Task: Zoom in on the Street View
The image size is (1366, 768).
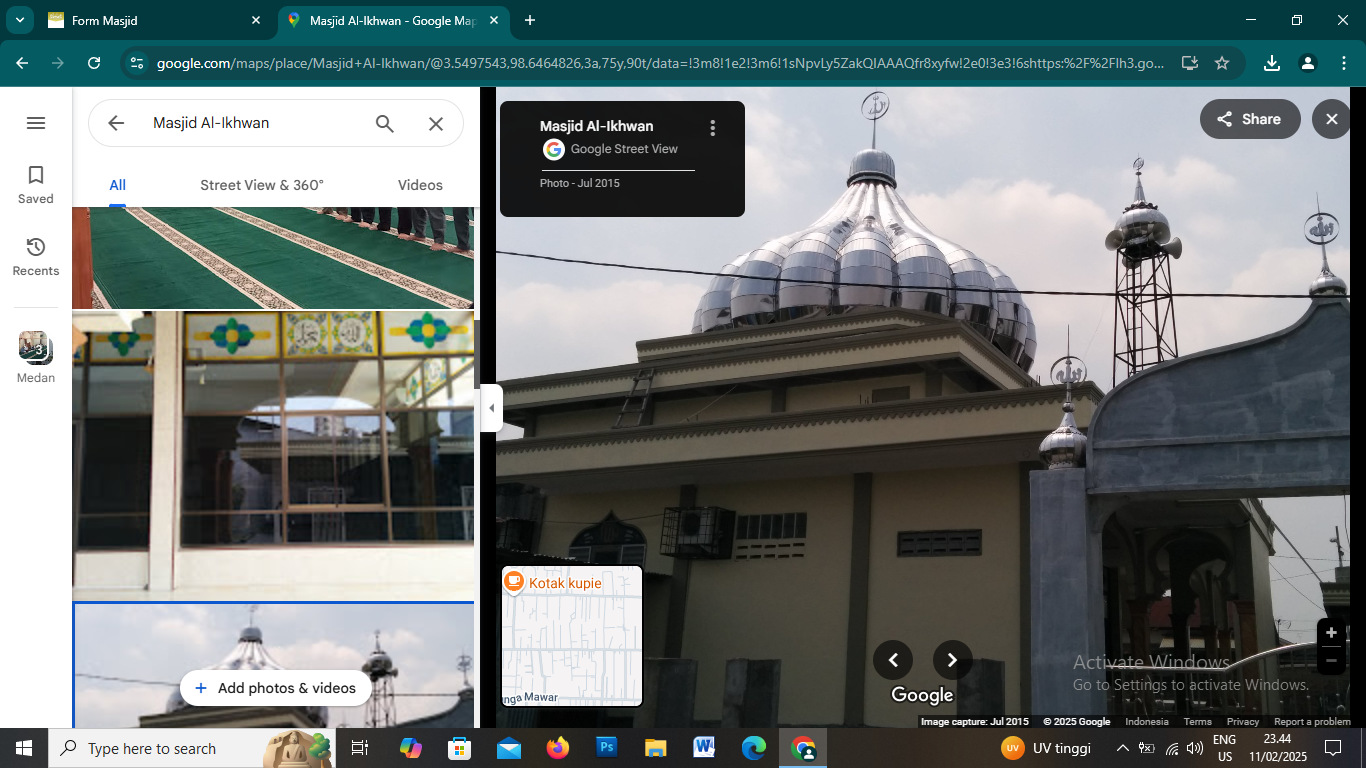Action: pyautogui.click(x=1331, y=633)
